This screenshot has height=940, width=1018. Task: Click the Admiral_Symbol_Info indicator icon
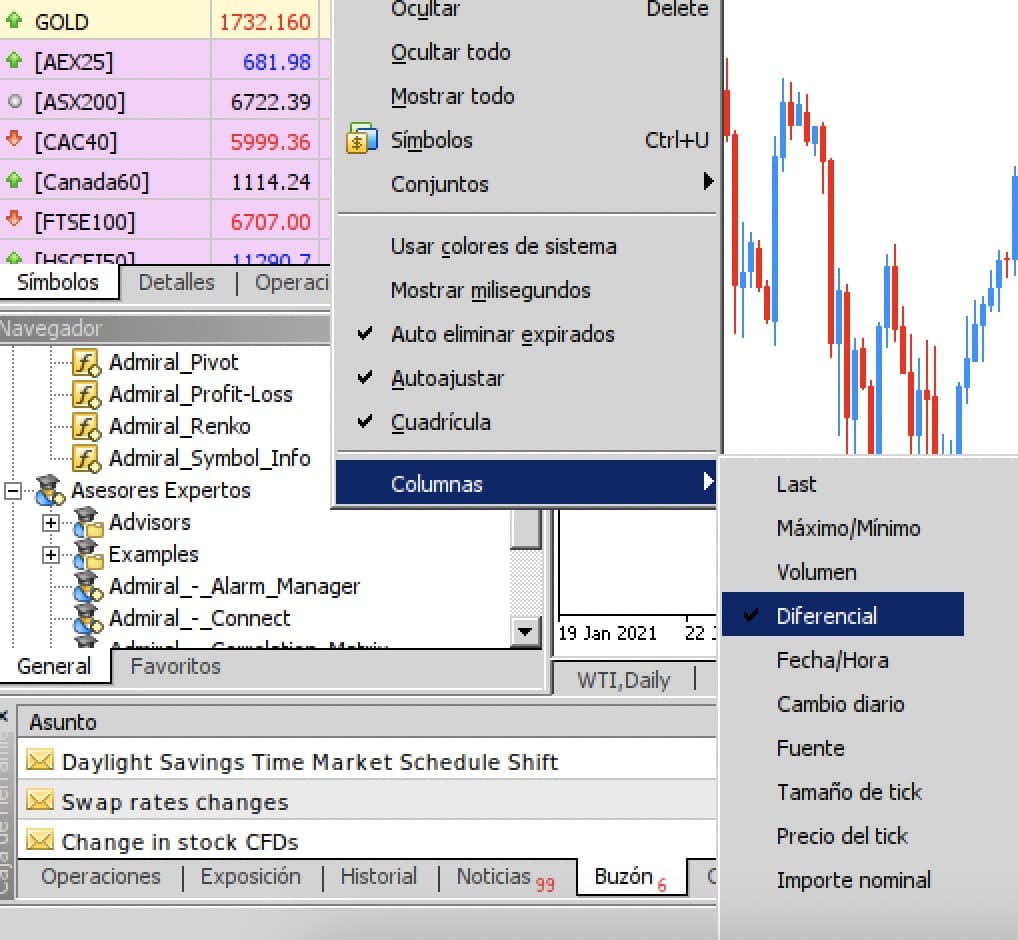pyautogui.click(x=86, y=458)
